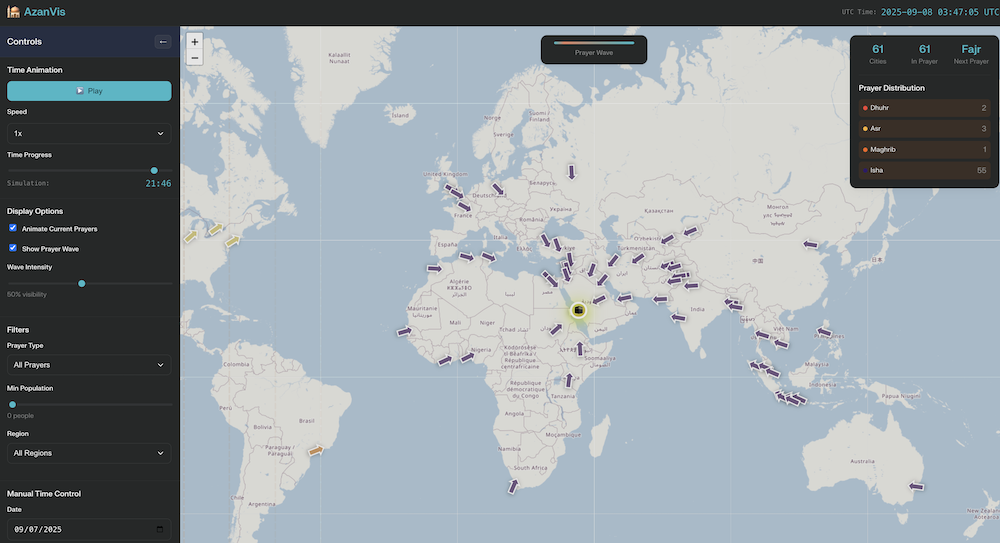The image size is (1000, 543).
Task: Open the Speed dropdown
Action: (89, 133)
